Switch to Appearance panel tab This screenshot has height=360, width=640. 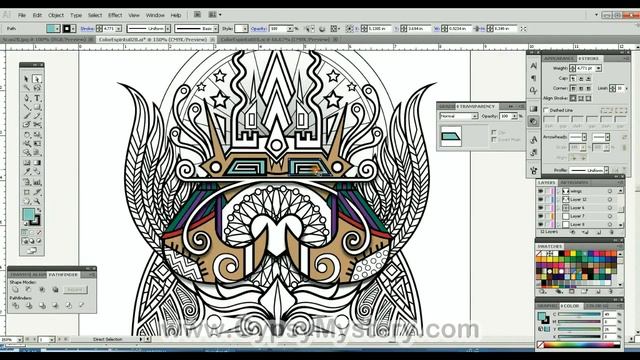point(559,58)
